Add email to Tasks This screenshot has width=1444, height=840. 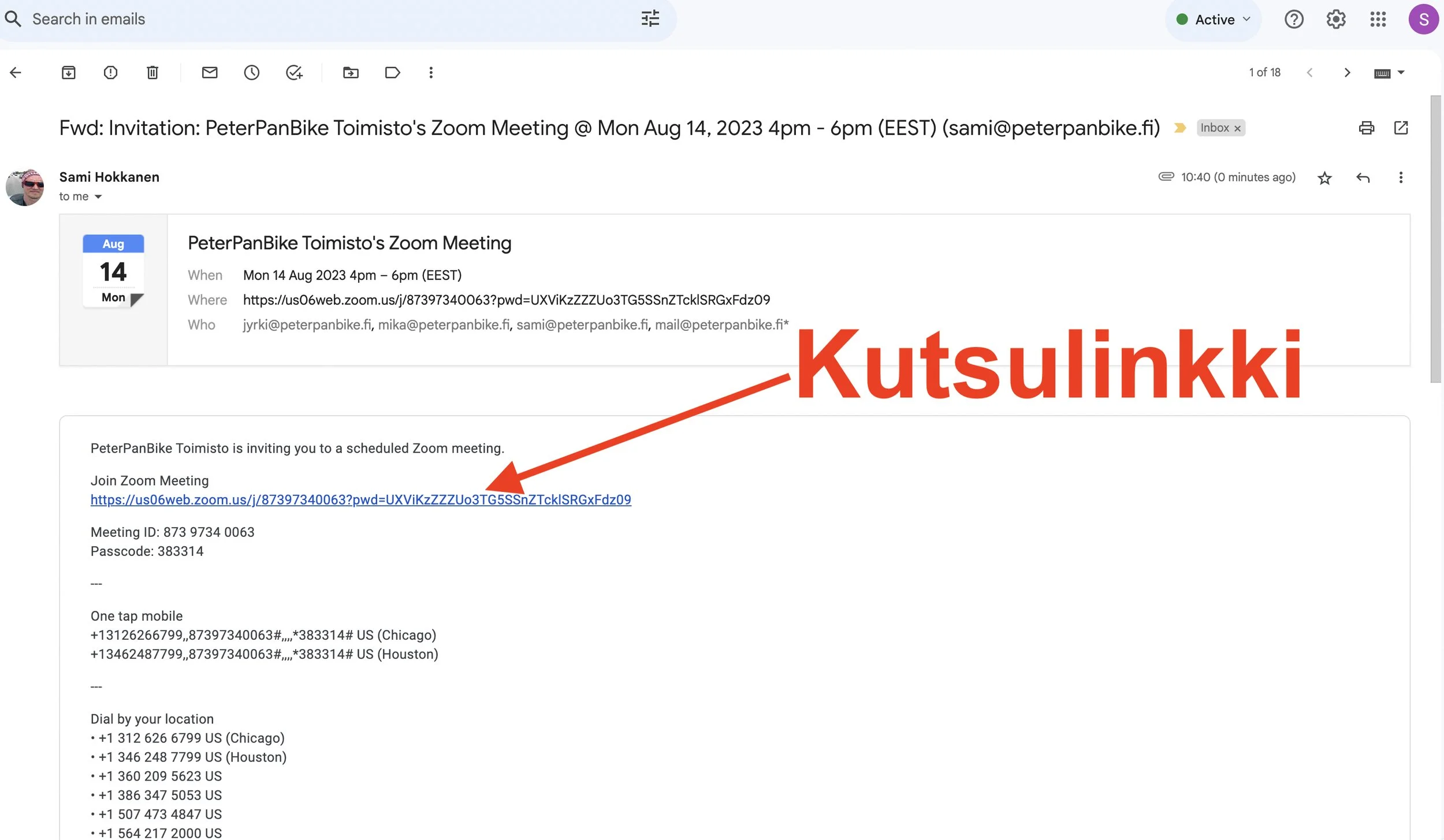294,73
